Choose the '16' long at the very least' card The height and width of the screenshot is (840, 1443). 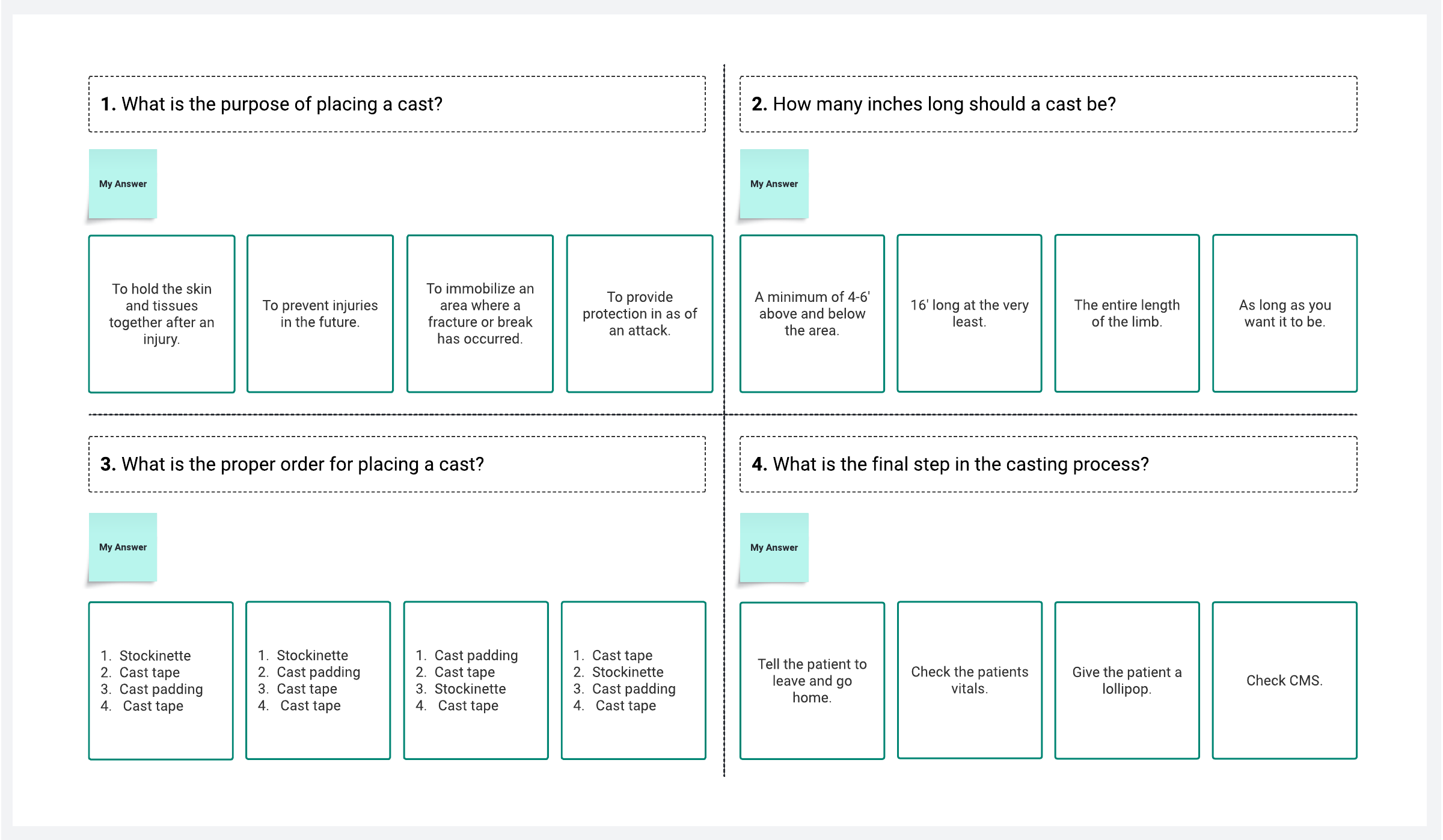[969, 313]
